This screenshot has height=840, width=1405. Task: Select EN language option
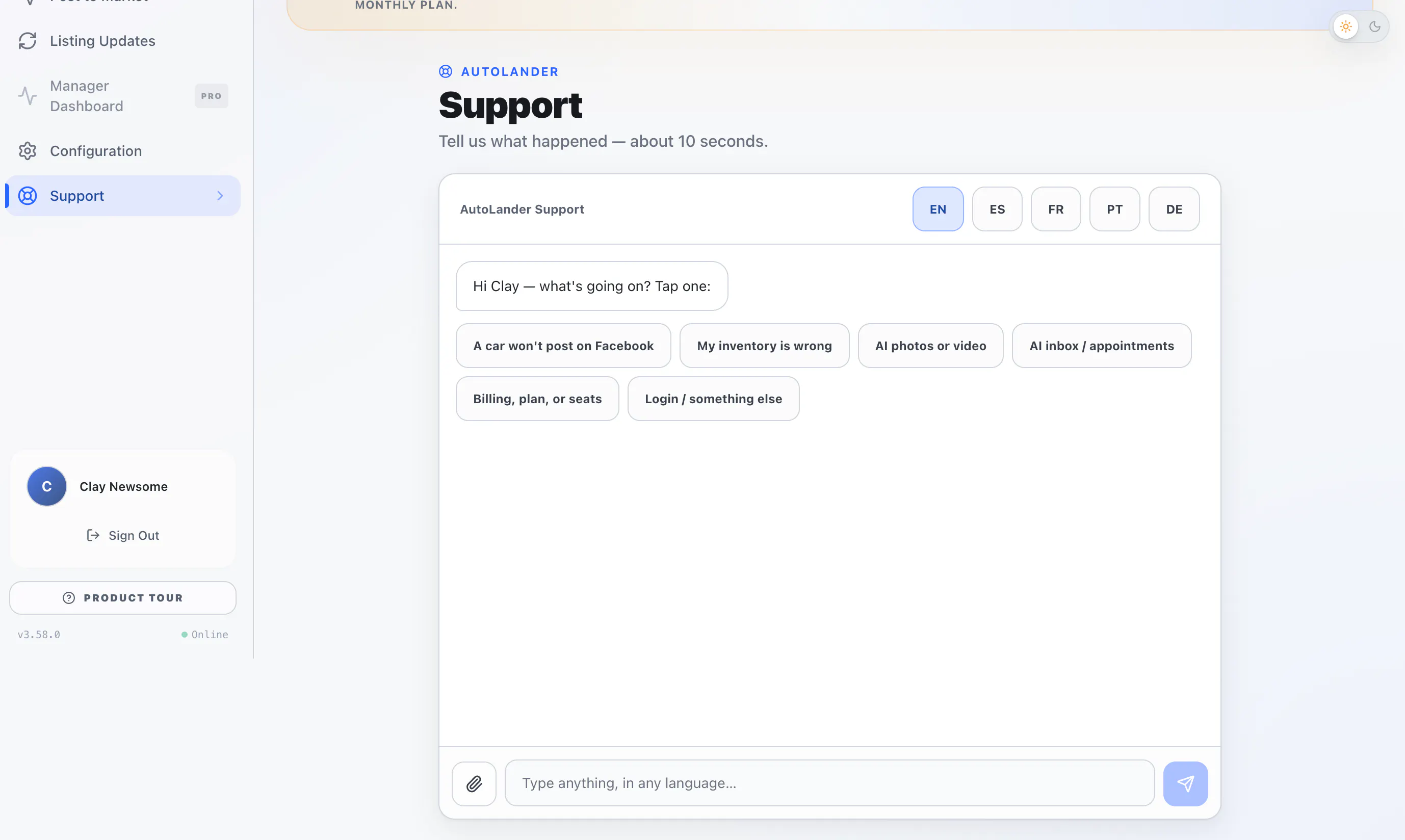(x=938, y=209)
